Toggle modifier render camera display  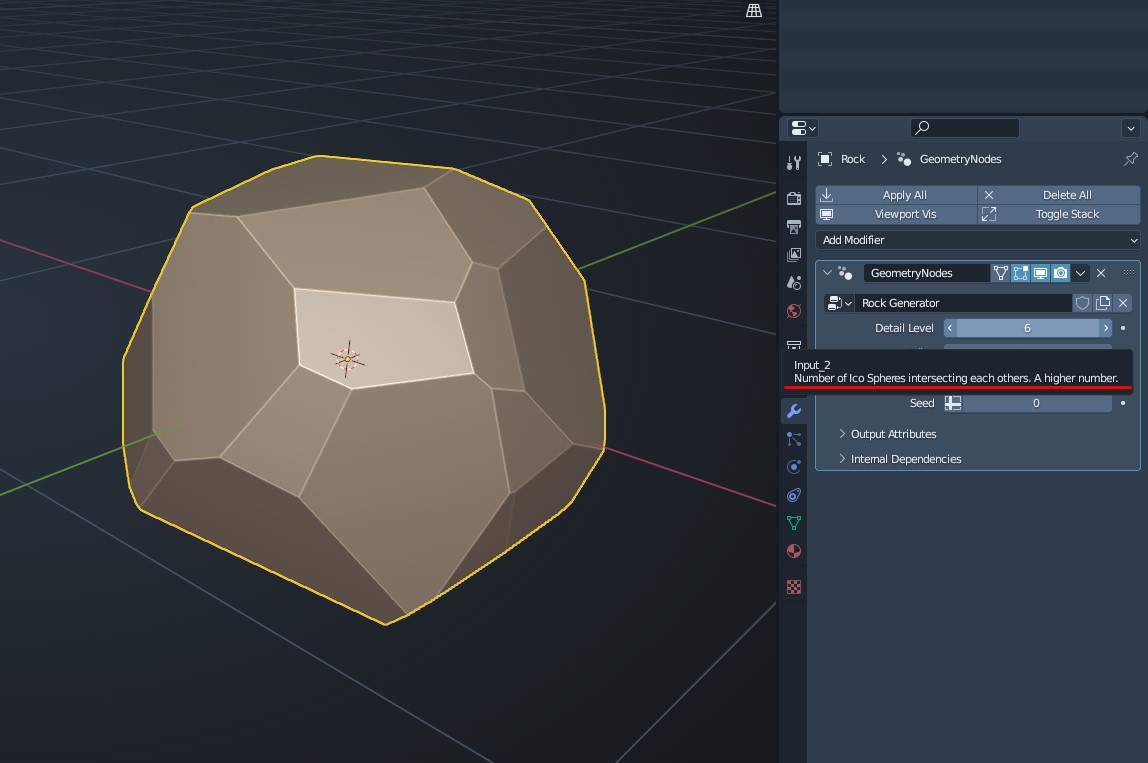1060,273
